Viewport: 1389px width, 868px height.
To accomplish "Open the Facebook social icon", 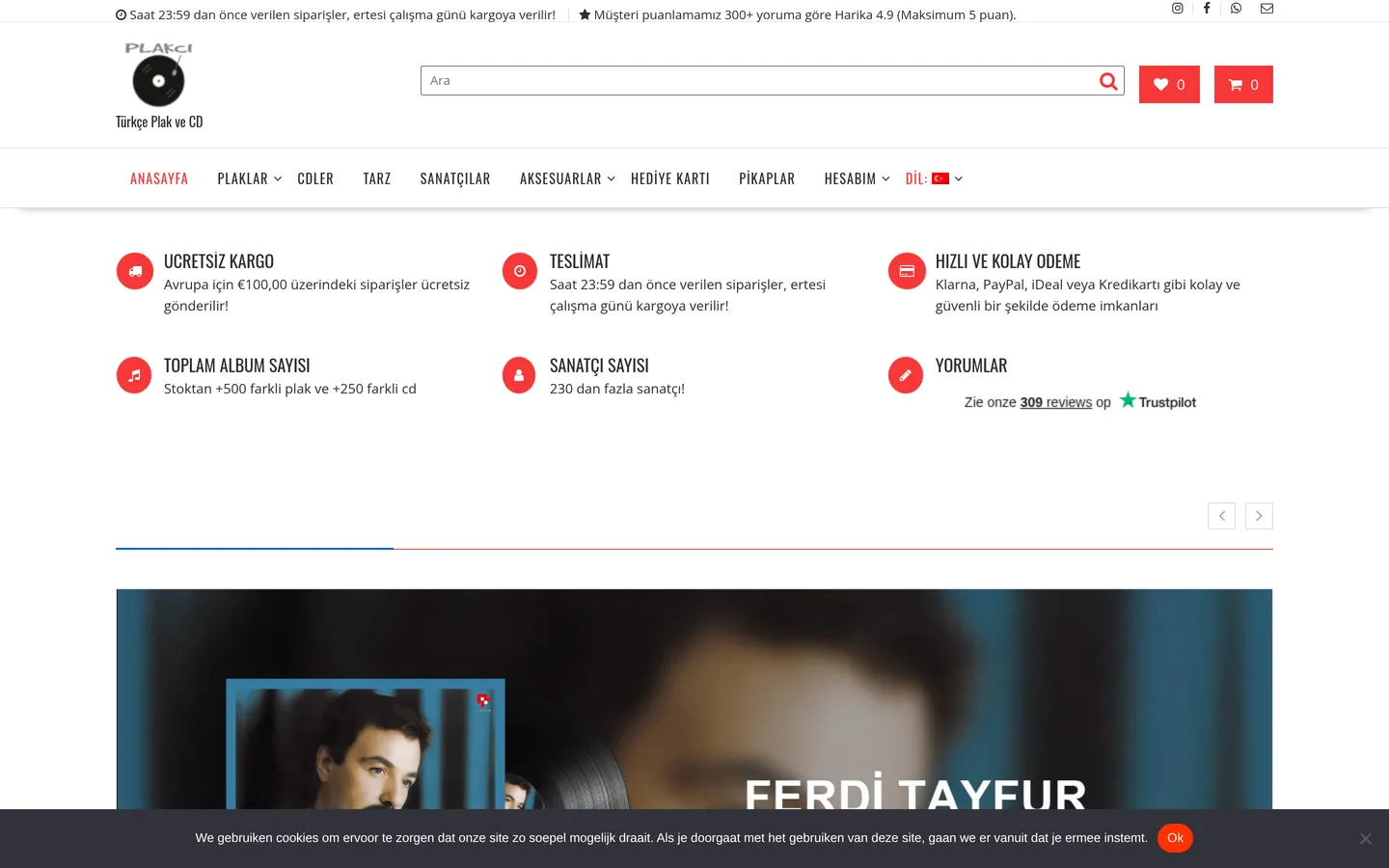I will click(1207, 8).
